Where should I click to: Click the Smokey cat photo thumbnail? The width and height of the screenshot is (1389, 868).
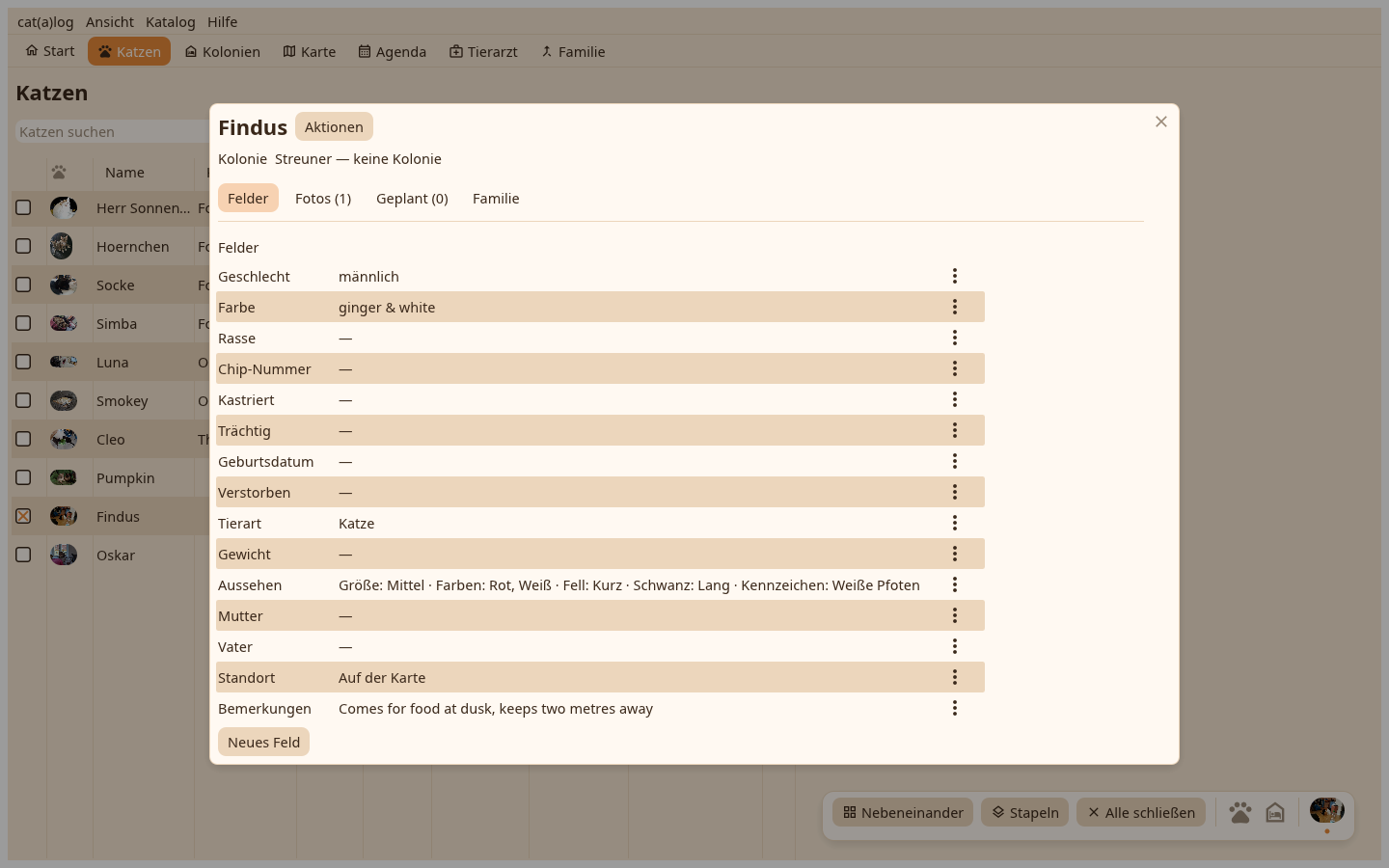[x=64, y=400]
